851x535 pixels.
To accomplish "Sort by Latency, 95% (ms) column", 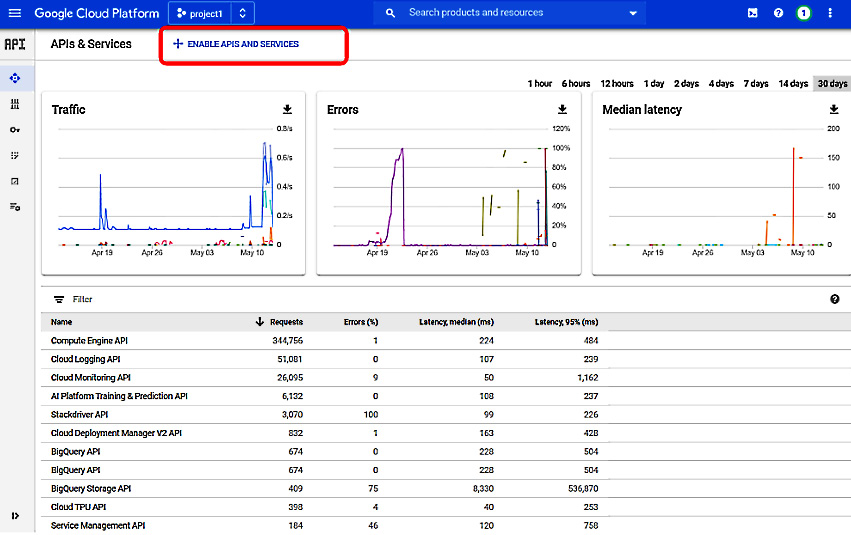I will (567, 322).
